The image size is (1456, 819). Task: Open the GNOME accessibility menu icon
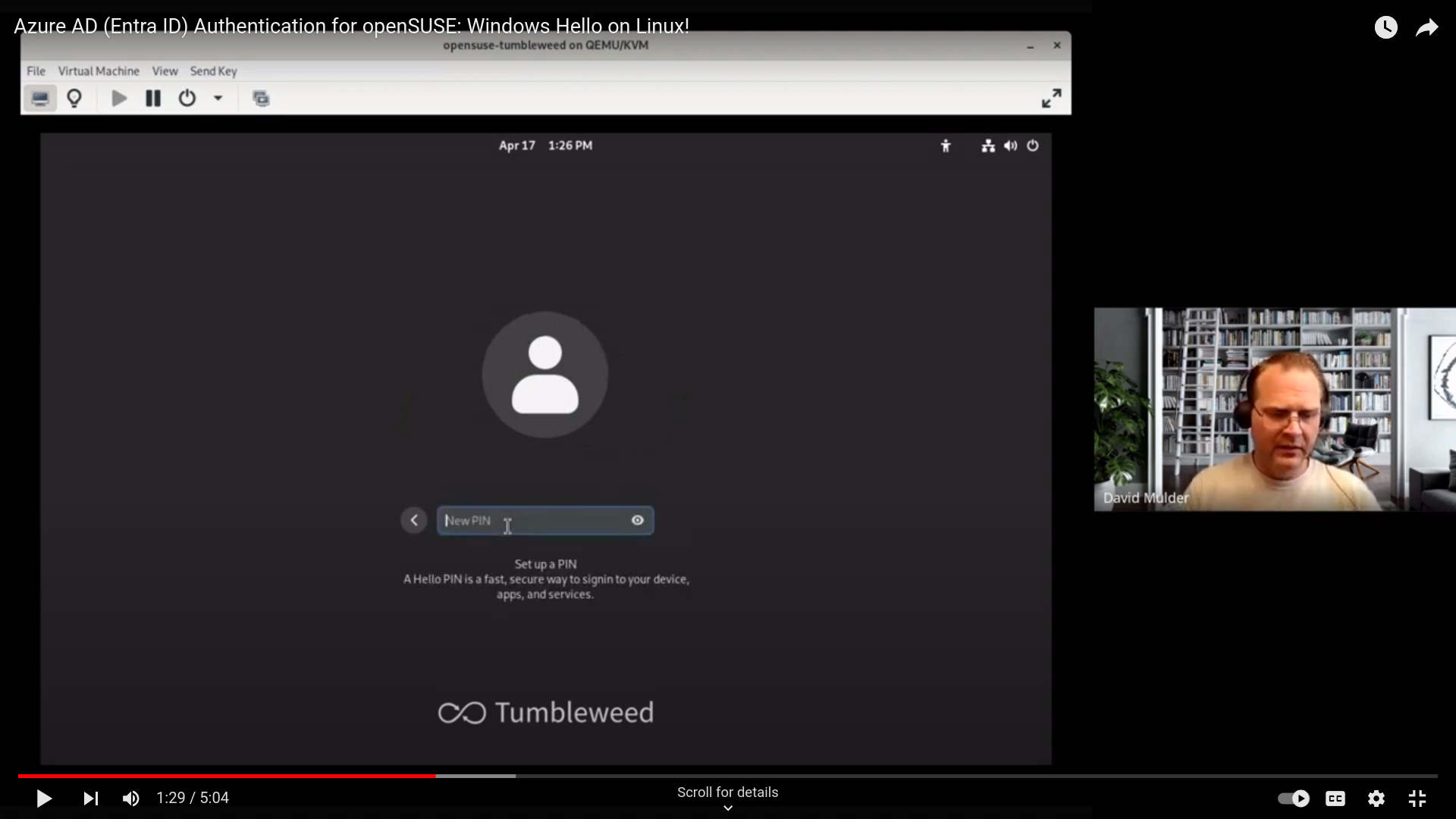[x=946, y=146]
